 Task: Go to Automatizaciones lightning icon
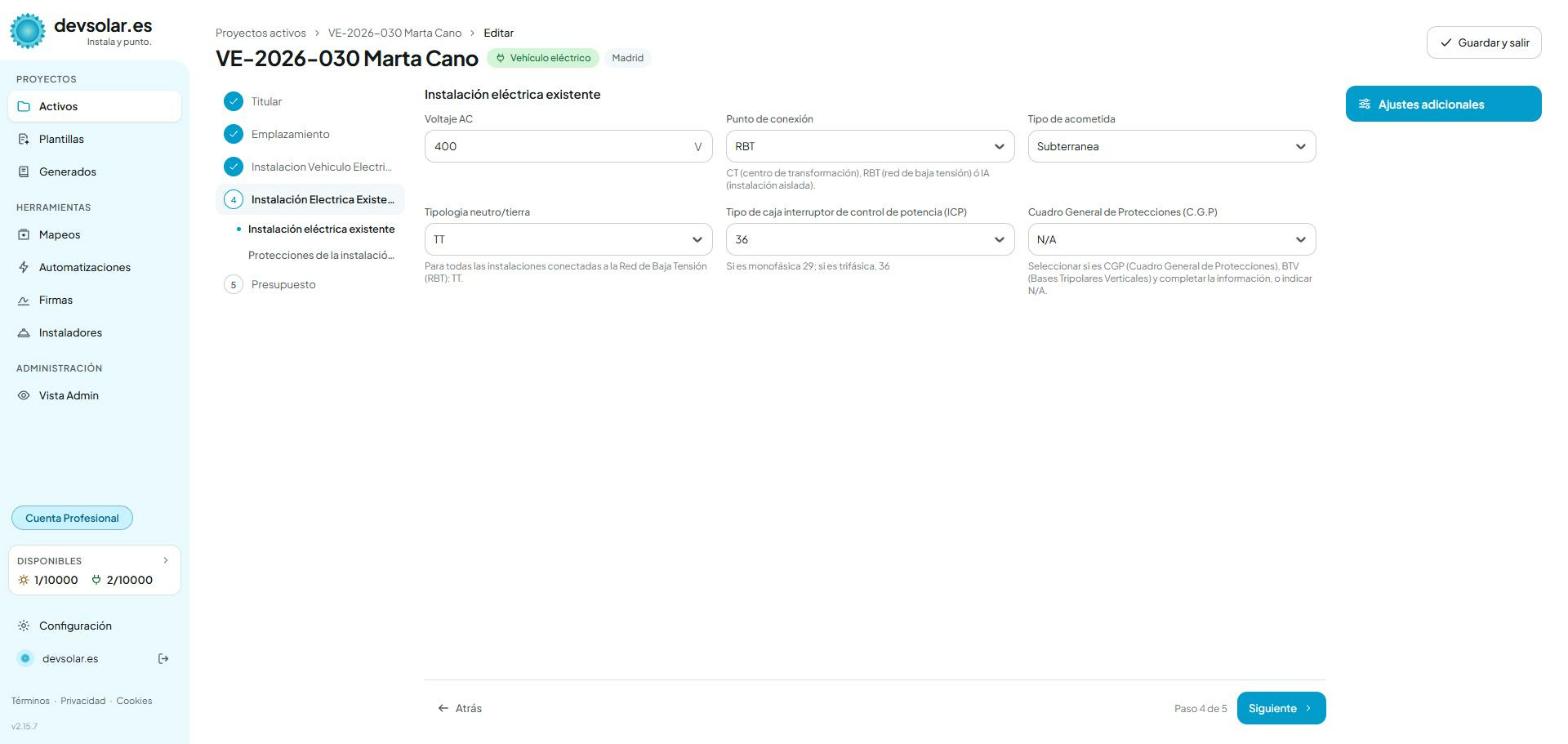[25, 268]
